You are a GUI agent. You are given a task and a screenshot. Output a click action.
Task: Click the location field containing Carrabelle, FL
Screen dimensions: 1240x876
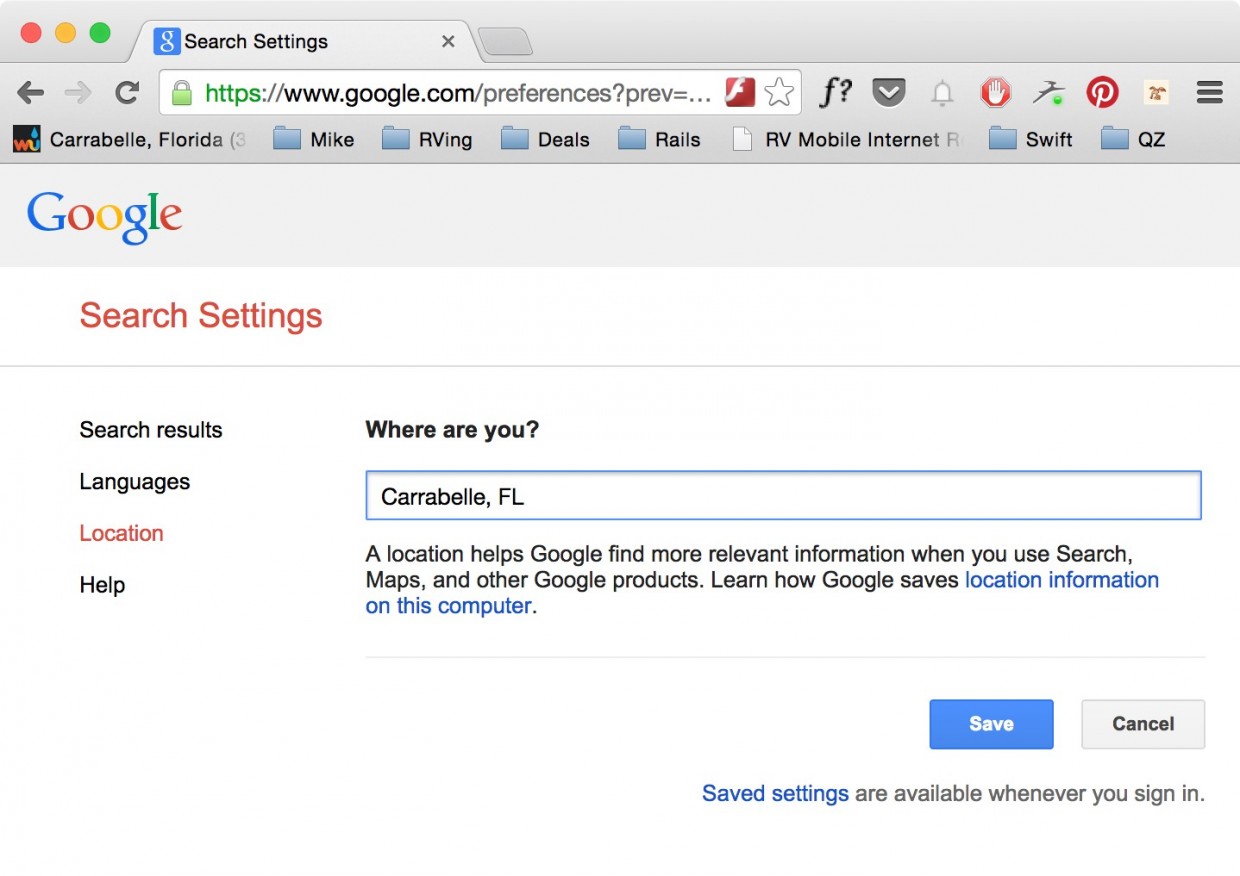click(783, 496)
